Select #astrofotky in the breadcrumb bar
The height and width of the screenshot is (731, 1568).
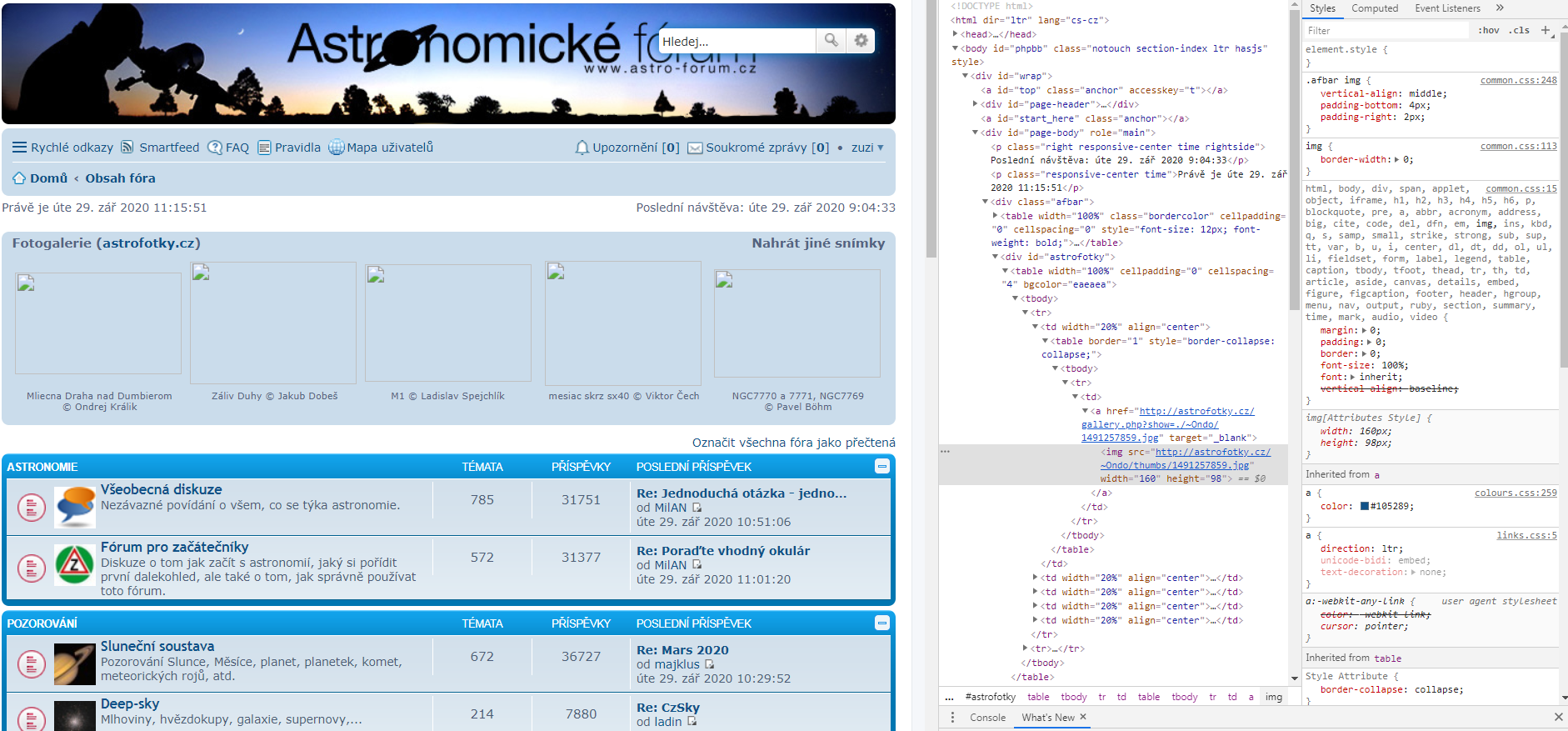(990, 697)
